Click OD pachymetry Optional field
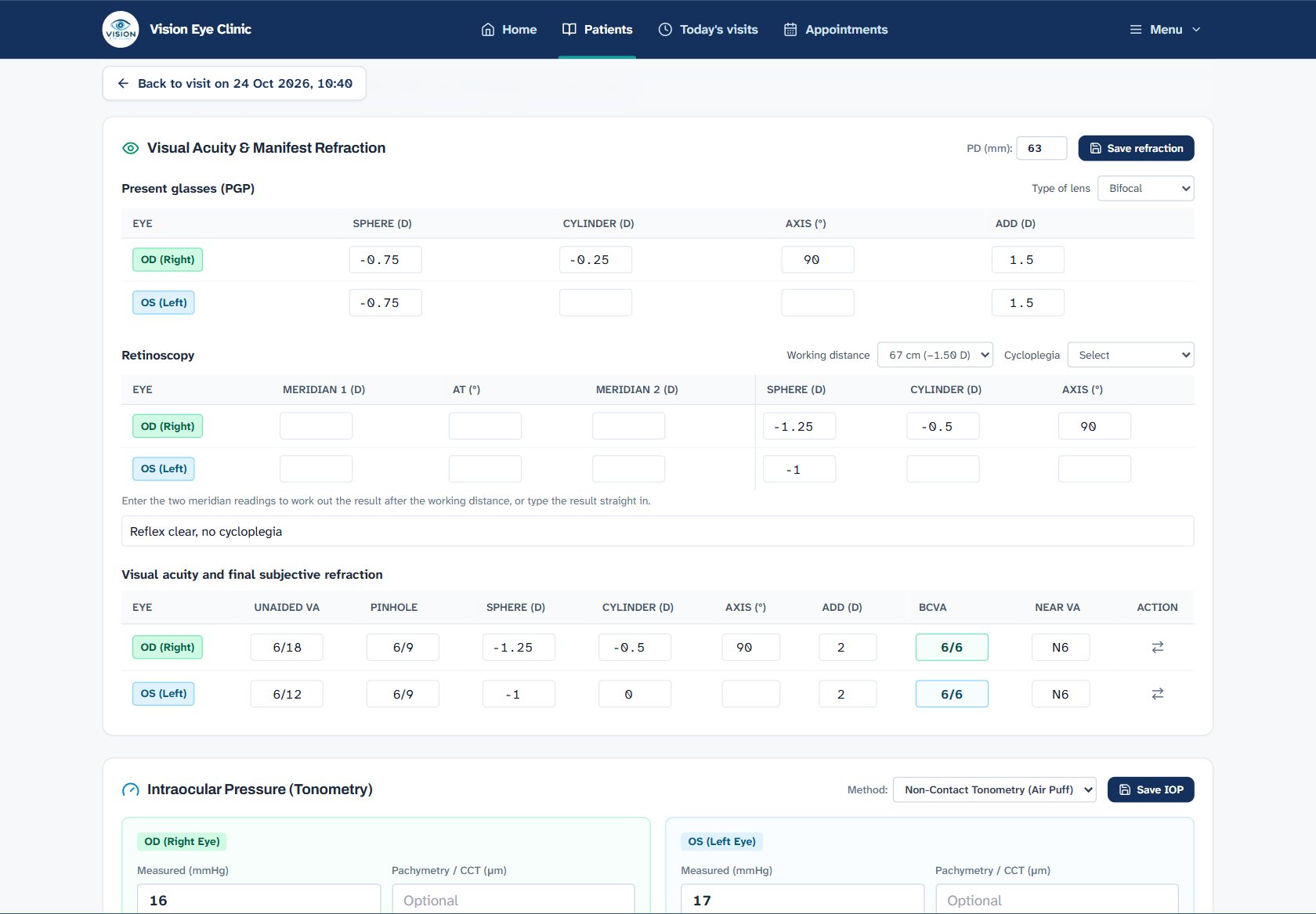The image size is (1316, 914). click(x=513, y=899)
